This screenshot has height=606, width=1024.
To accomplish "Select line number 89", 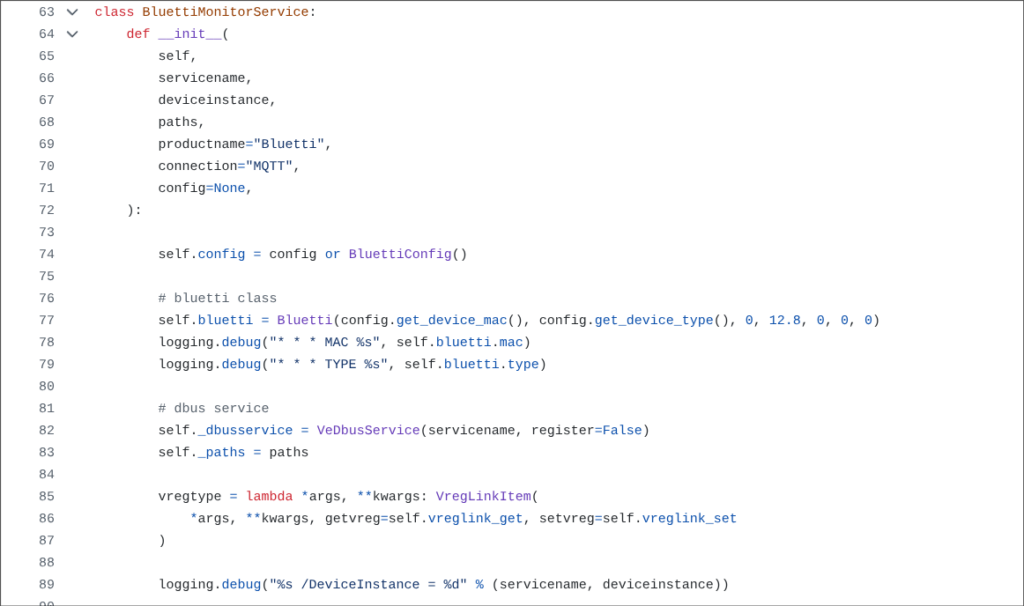I will [46, 583].
